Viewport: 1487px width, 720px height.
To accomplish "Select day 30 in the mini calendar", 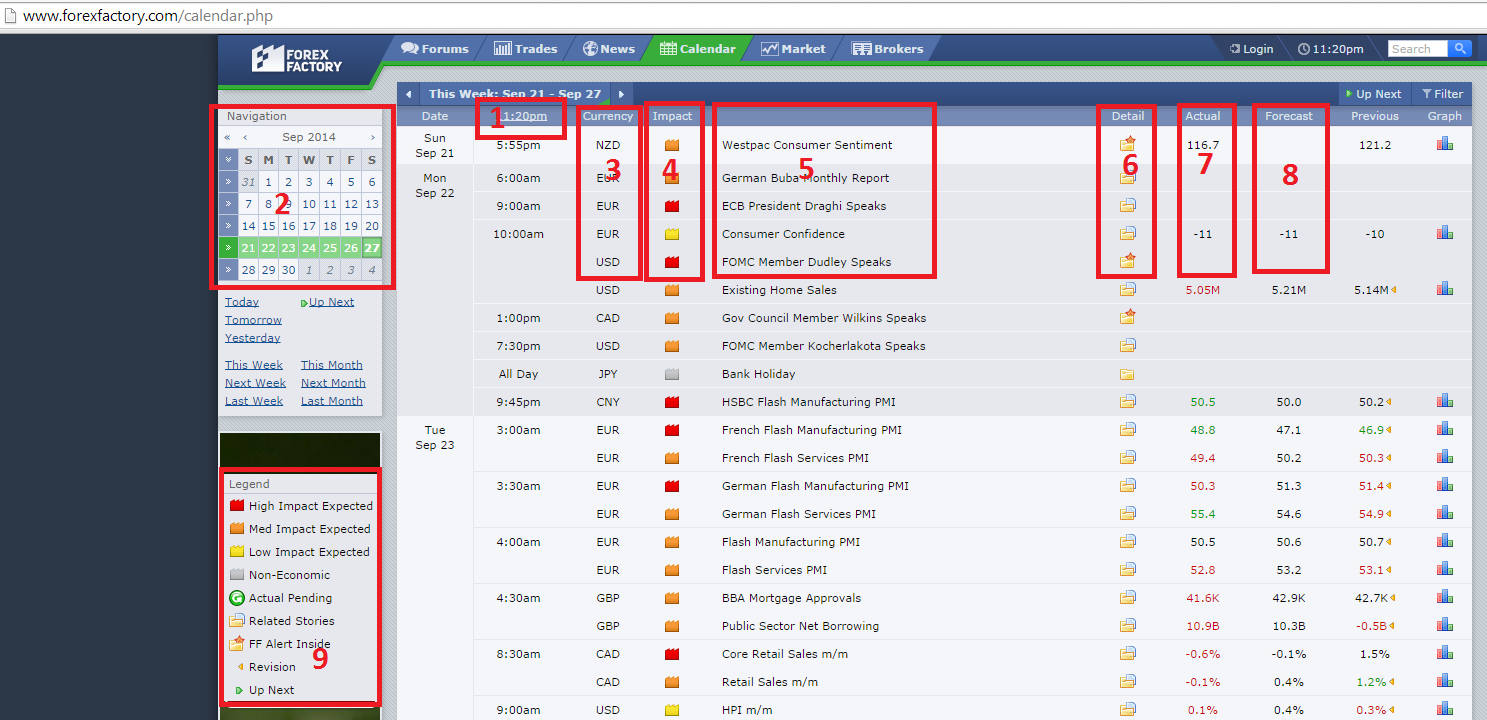I will (x=288, y=270).
